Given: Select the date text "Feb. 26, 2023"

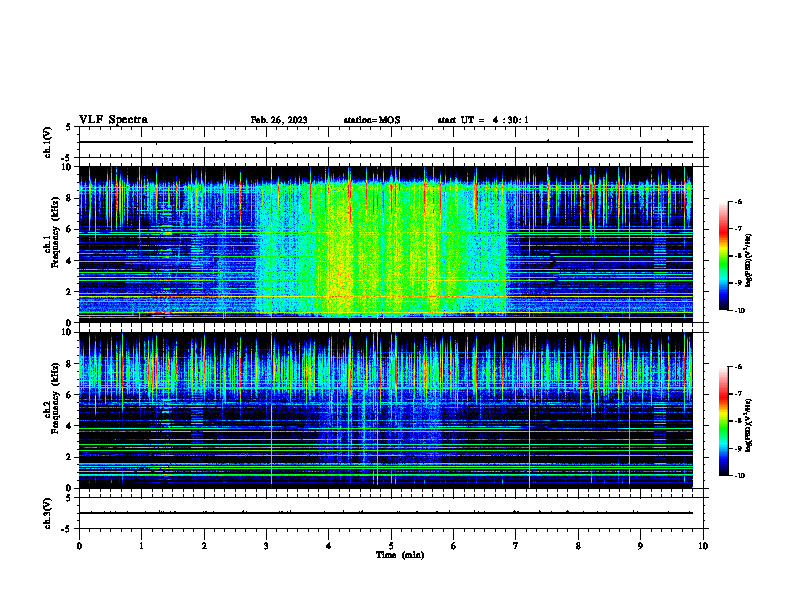Looking at the screenshot, I should pyautogui.click(x=279, y=120).
